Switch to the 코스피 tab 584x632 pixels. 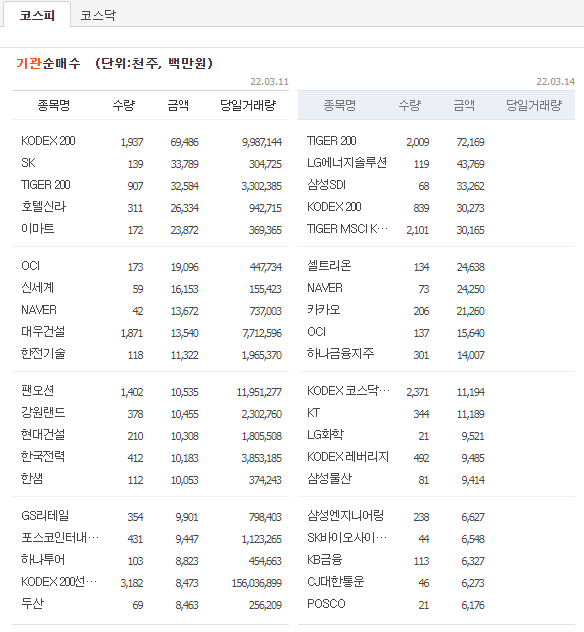[37, 15]
